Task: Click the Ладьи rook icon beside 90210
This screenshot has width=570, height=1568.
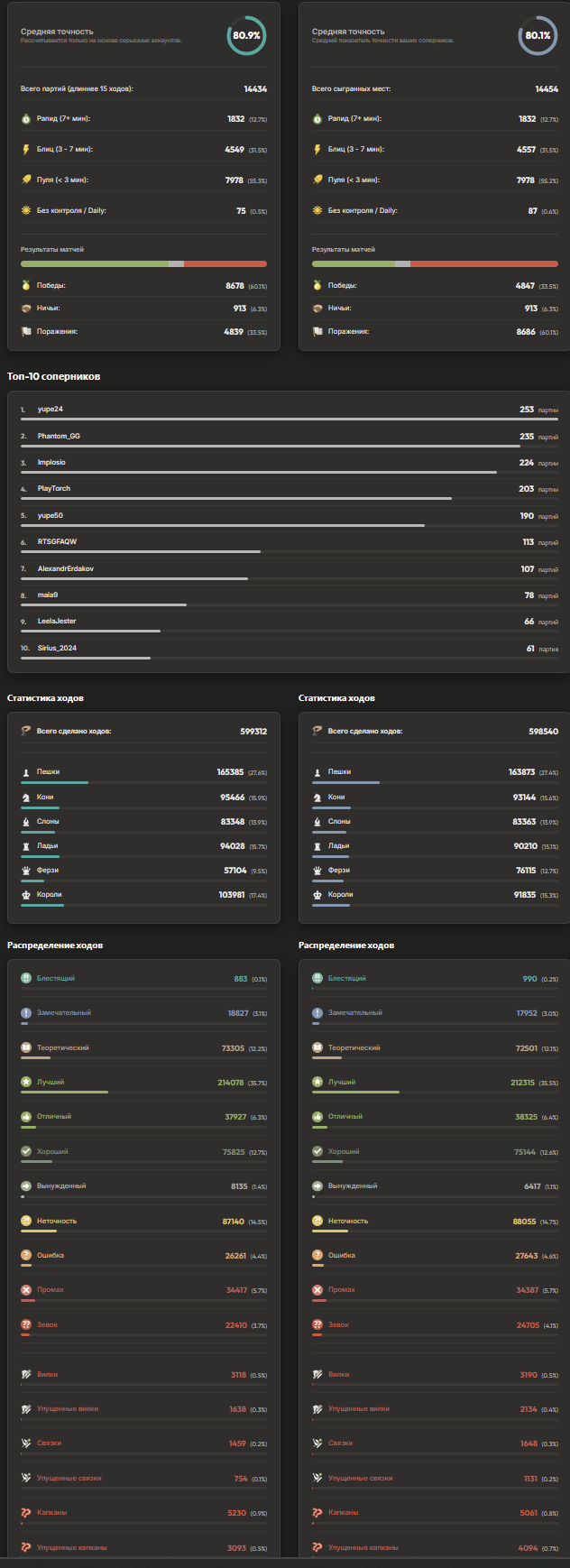Action: (x=317, y=846)
